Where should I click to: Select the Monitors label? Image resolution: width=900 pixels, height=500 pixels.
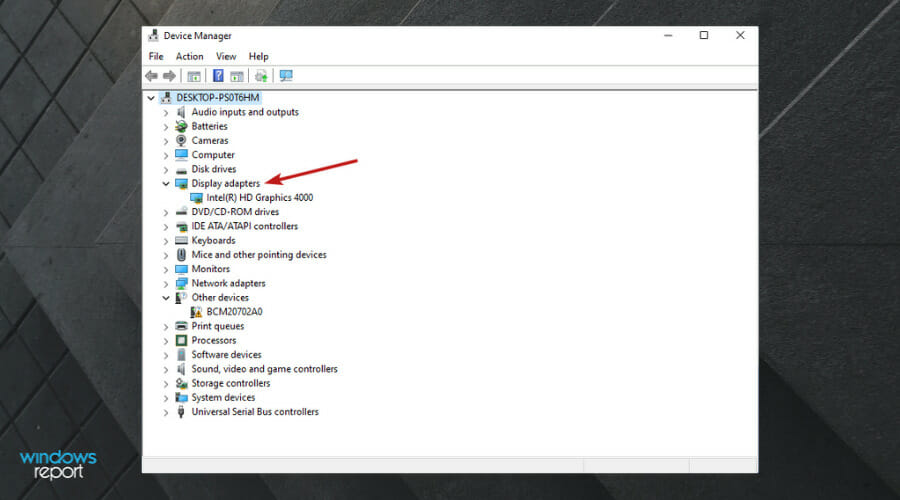pos(211,269)
